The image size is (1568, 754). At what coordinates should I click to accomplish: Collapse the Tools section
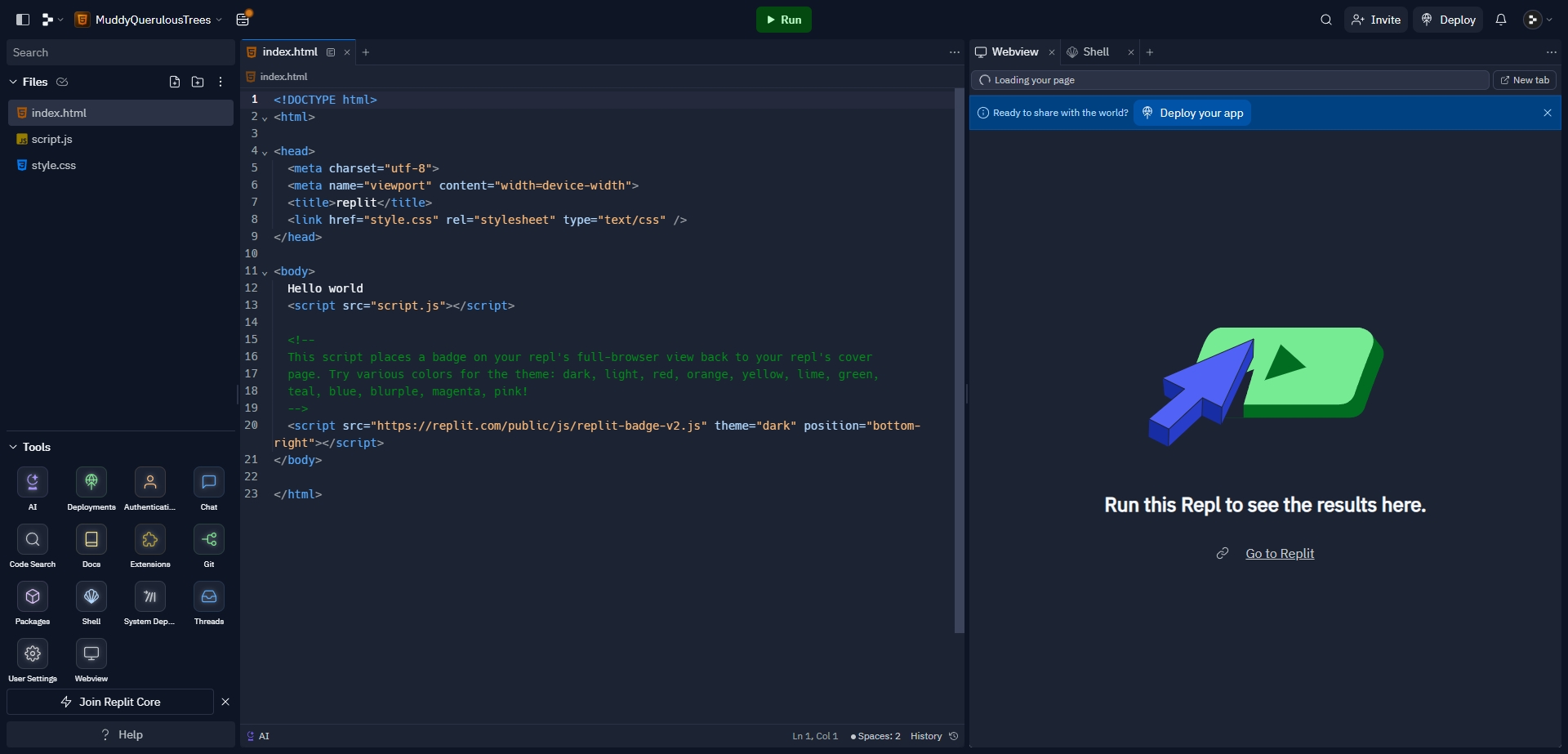pos(13,447)
